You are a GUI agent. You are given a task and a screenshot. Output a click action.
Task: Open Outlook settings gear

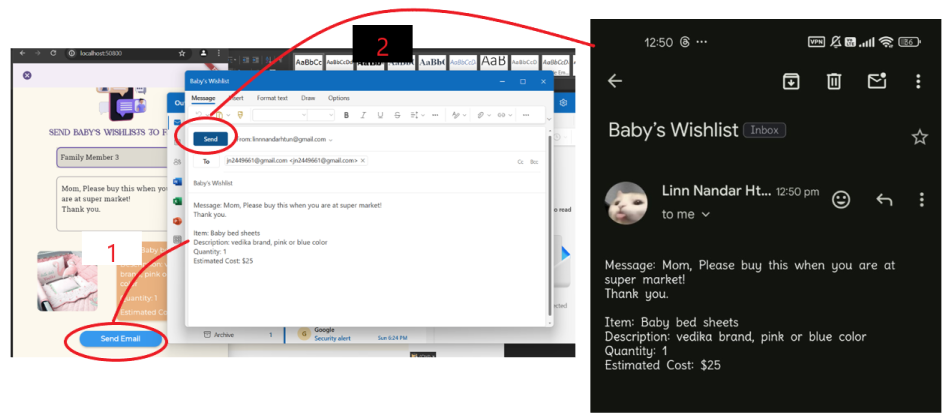(x=564, y=103)
